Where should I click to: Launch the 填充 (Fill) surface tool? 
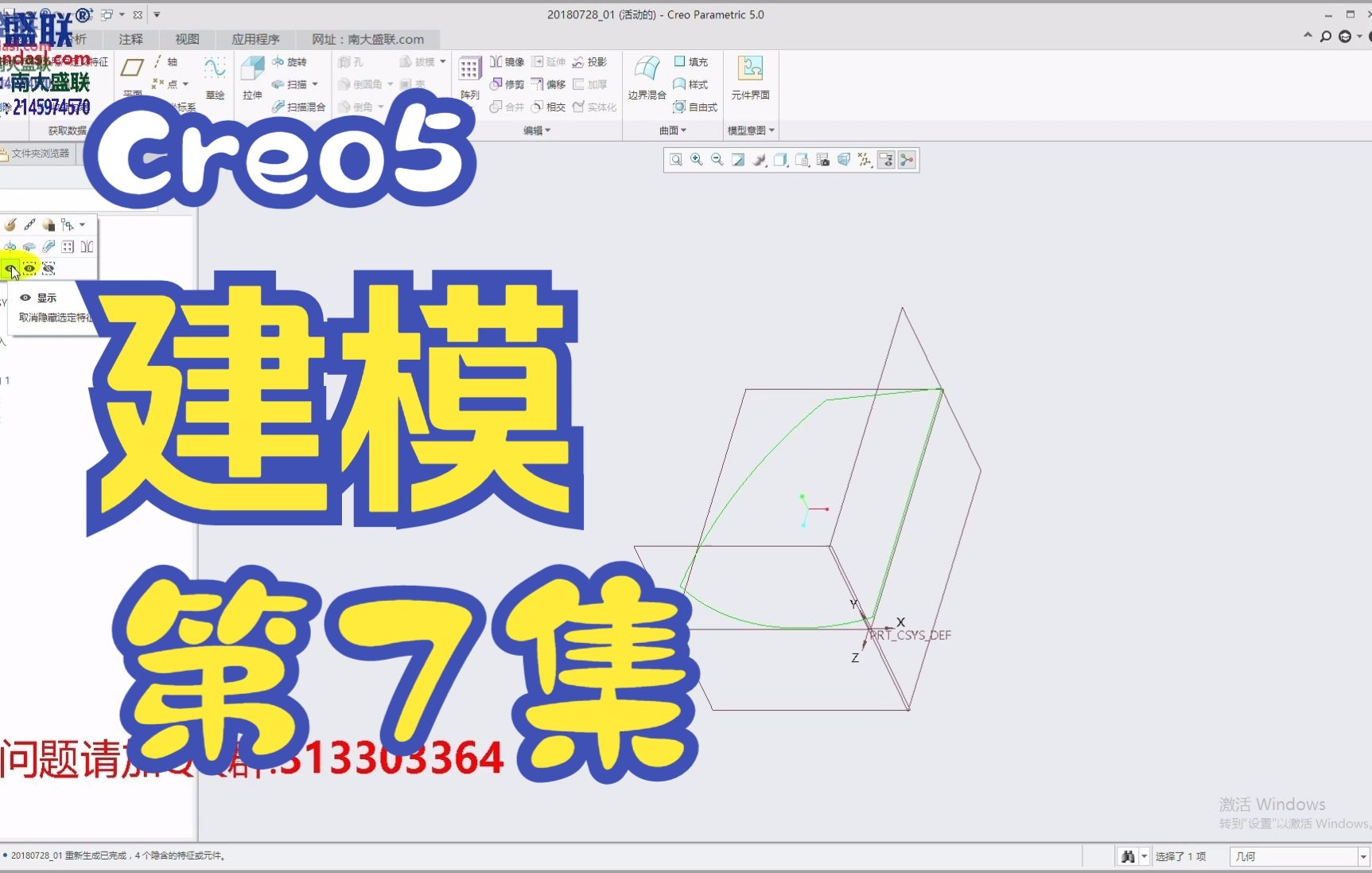pyautogui.click(x=690, y=61)
